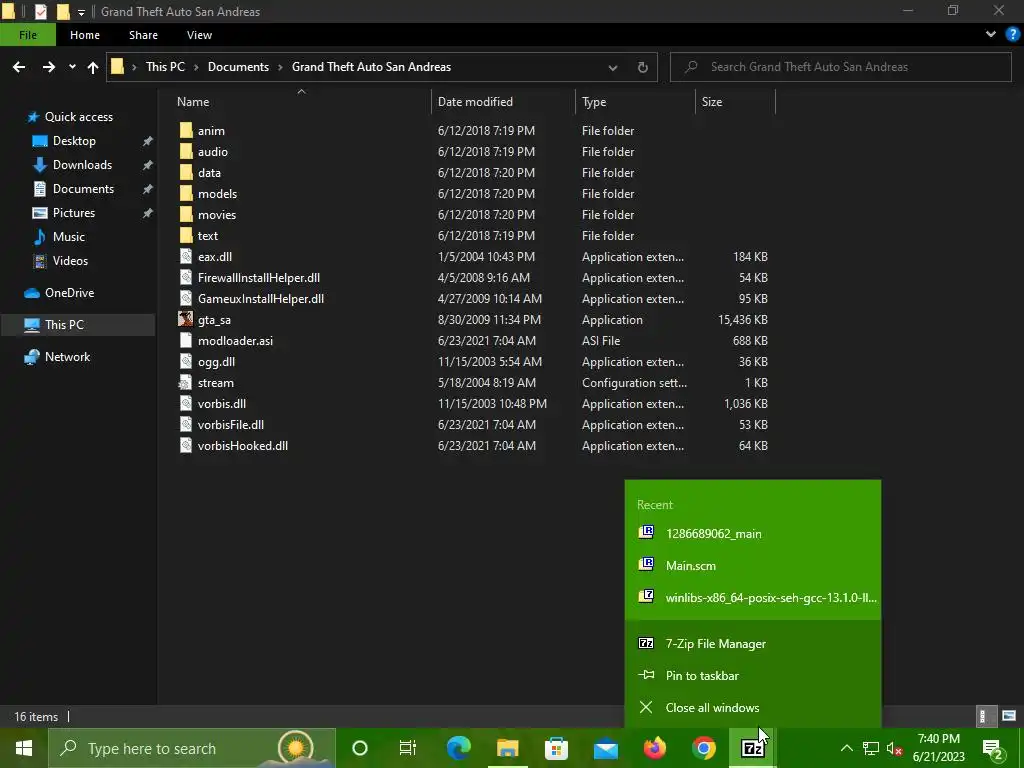1024x768 pixels.
Task: Expand the address bar history dropdown
Action: (613, 67)
